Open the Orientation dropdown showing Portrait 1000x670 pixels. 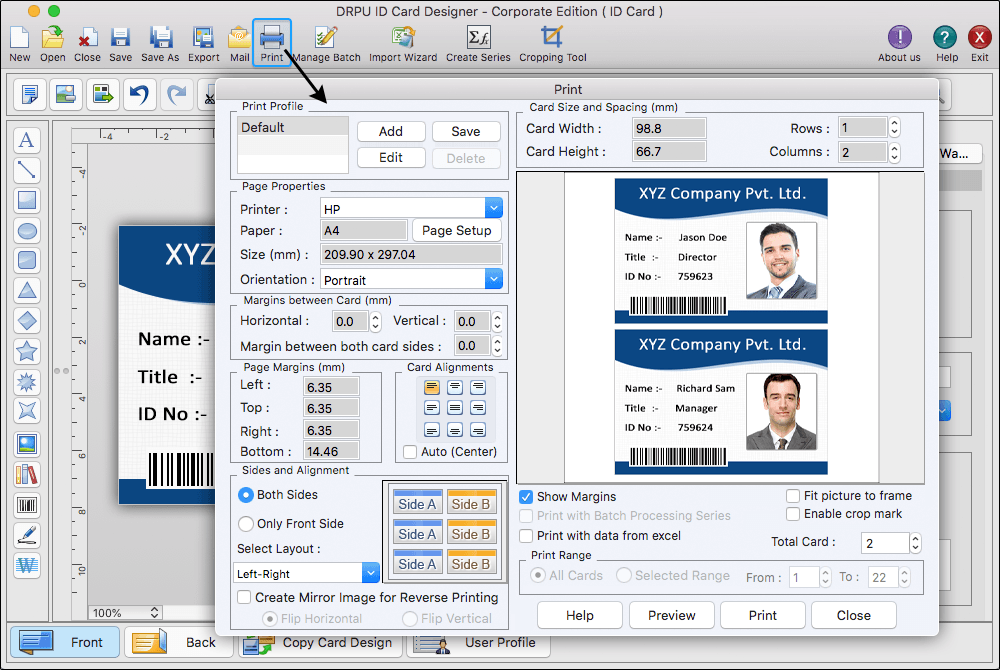tap(411, 279)
